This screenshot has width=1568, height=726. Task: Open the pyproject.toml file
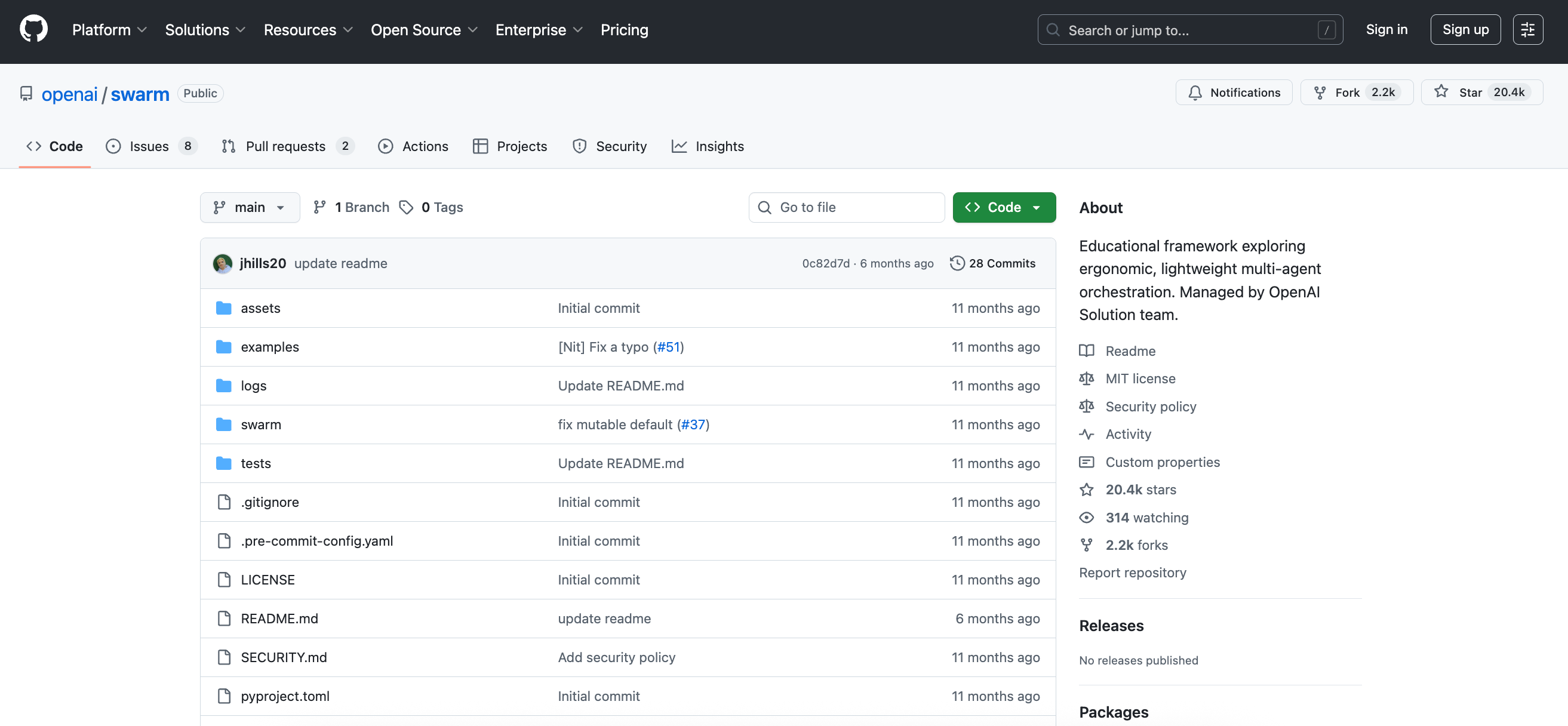(285, 697)
